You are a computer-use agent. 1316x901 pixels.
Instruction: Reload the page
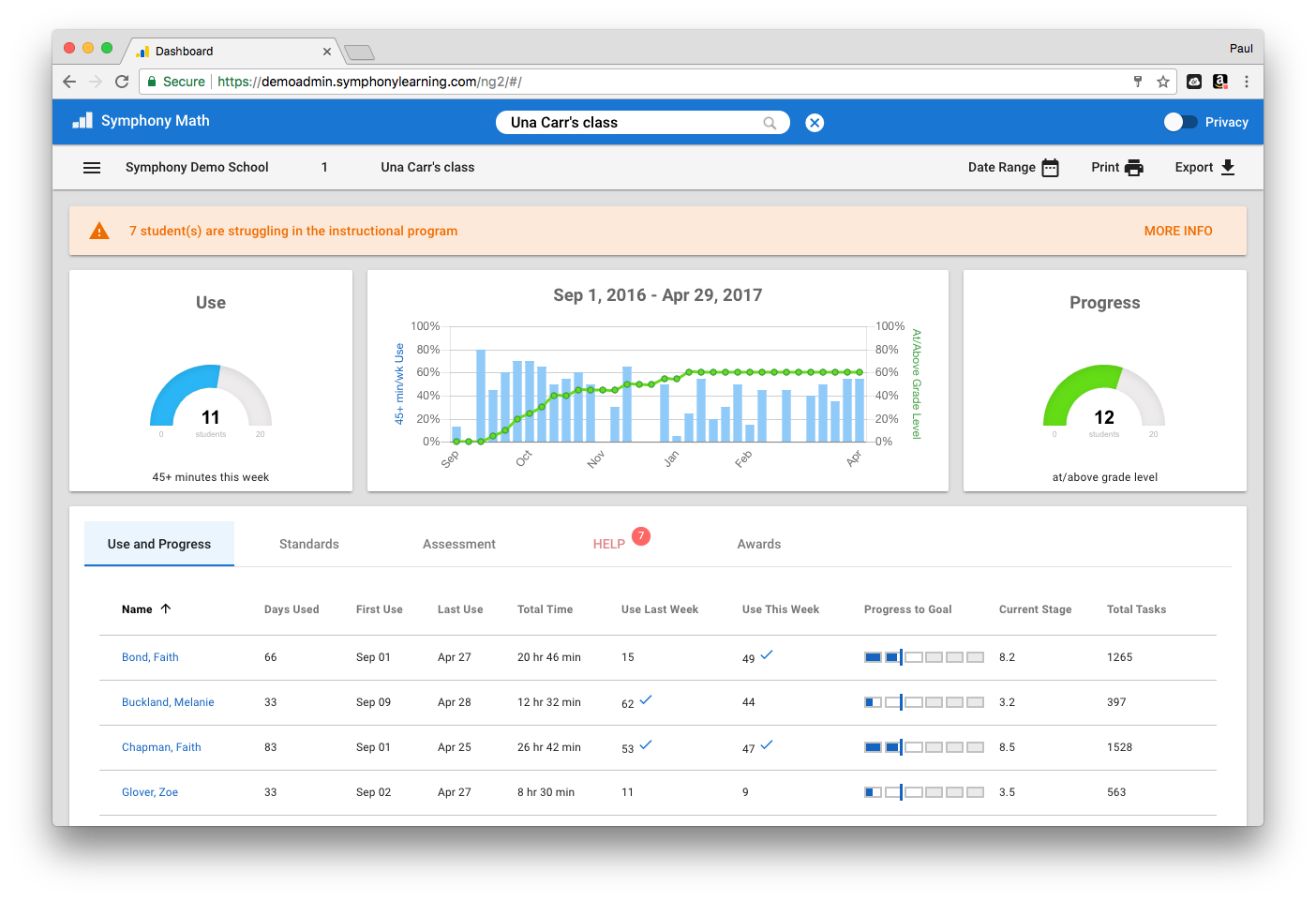pyautogui.click(x=122, y=82)
